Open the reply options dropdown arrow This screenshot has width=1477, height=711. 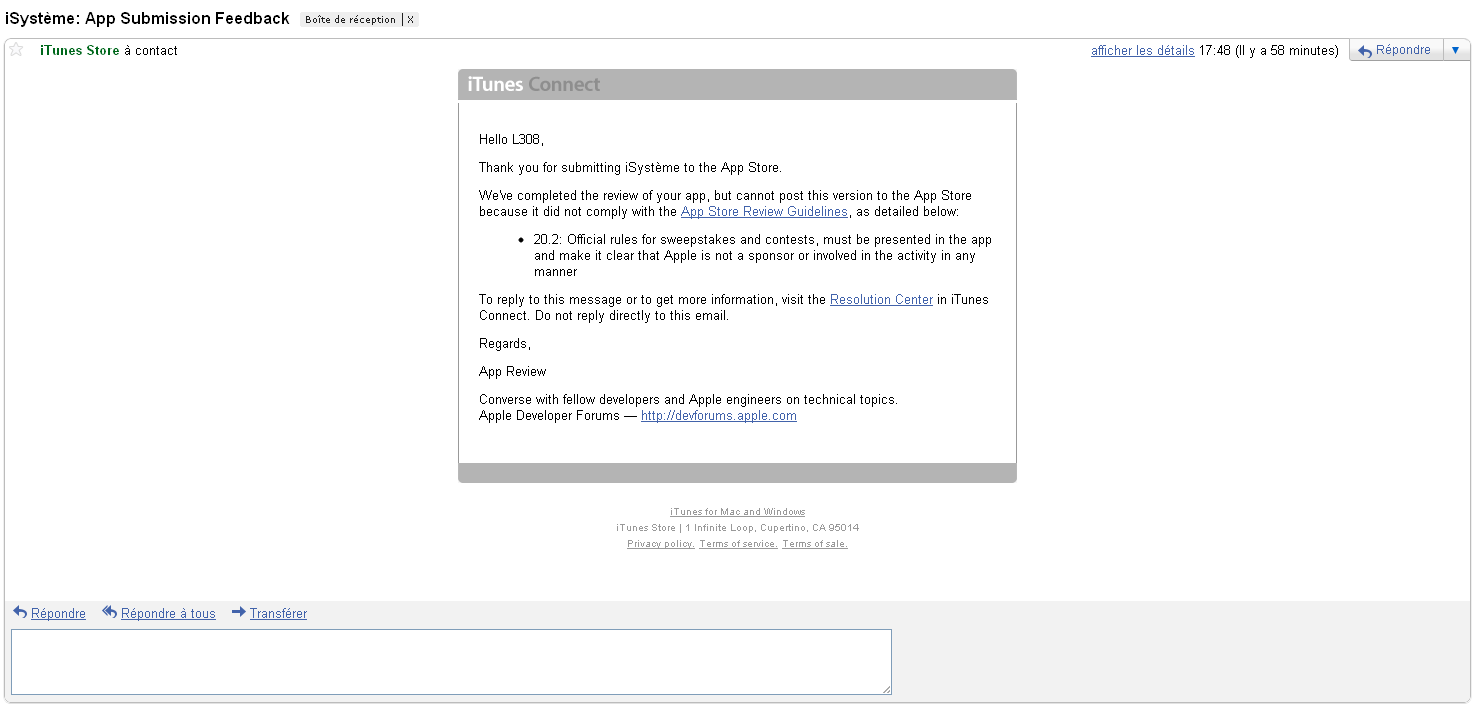click(1456, 50)
